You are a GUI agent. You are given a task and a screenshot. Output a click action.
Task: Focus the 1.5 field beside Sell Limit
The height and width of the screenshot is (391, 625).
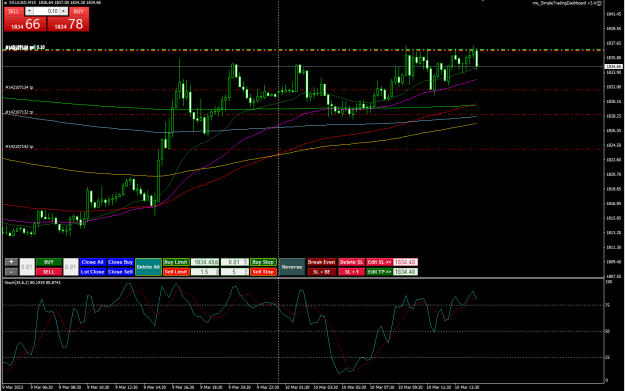(x=205, y=272)
